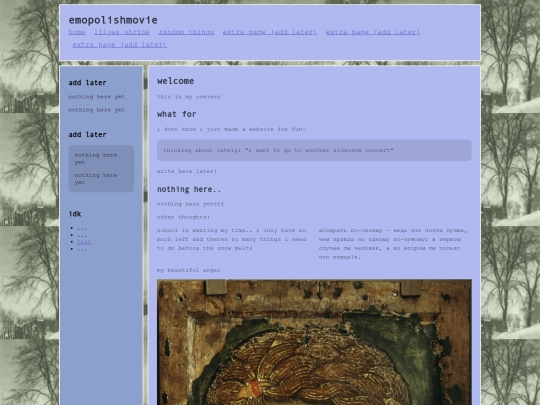Click the emopolishmovie site title

(x=113, y=20)
